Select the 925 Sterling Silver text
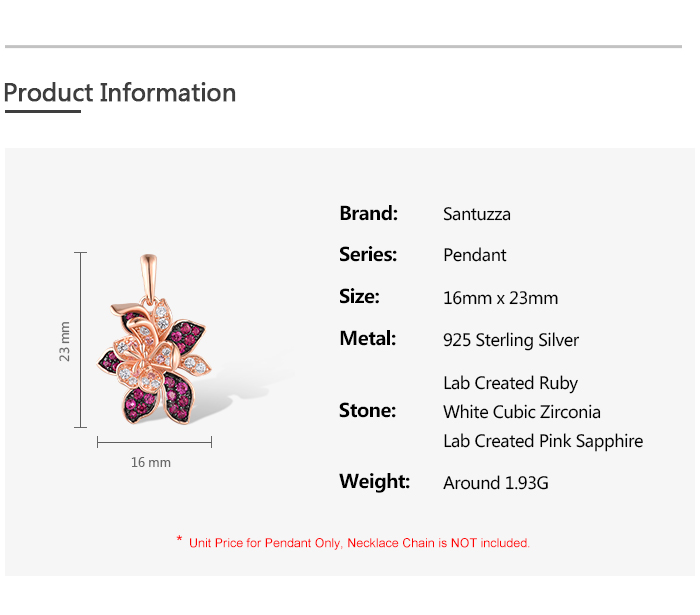Screen dimensions: 700x615 point(511,340)
